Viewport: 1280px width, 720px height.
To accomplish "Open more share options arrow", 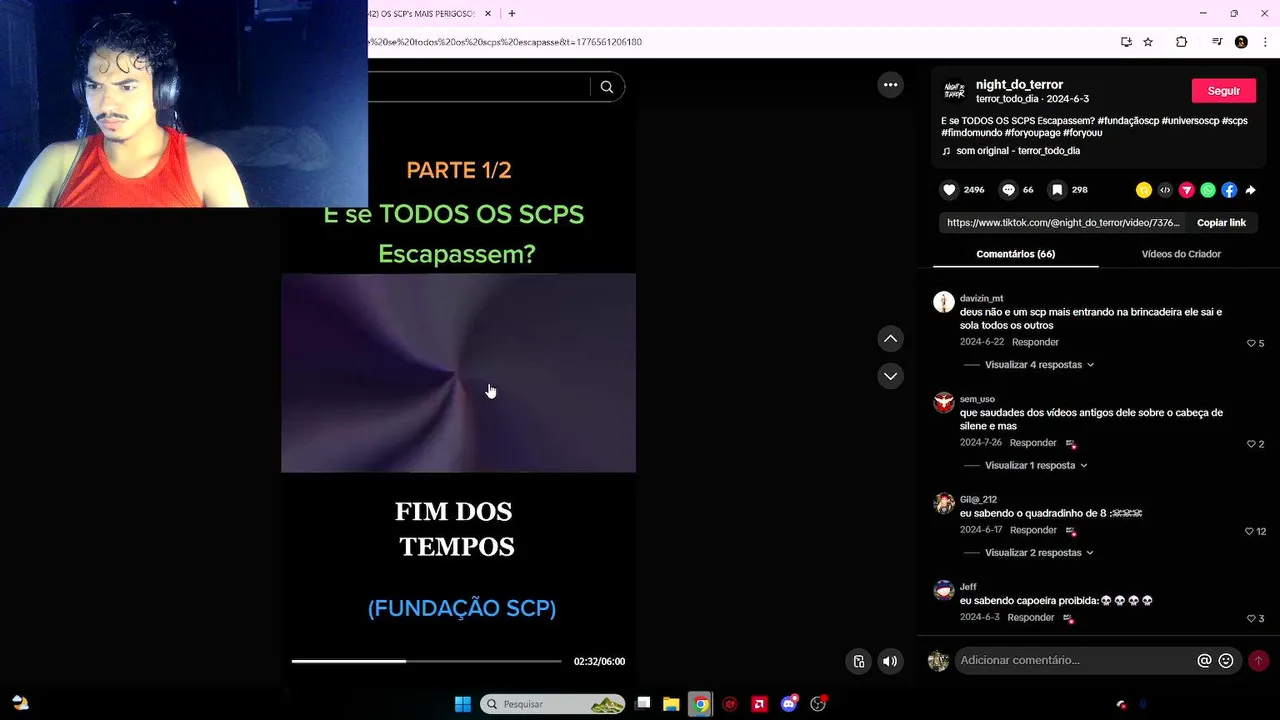I will coord(1251,190).
